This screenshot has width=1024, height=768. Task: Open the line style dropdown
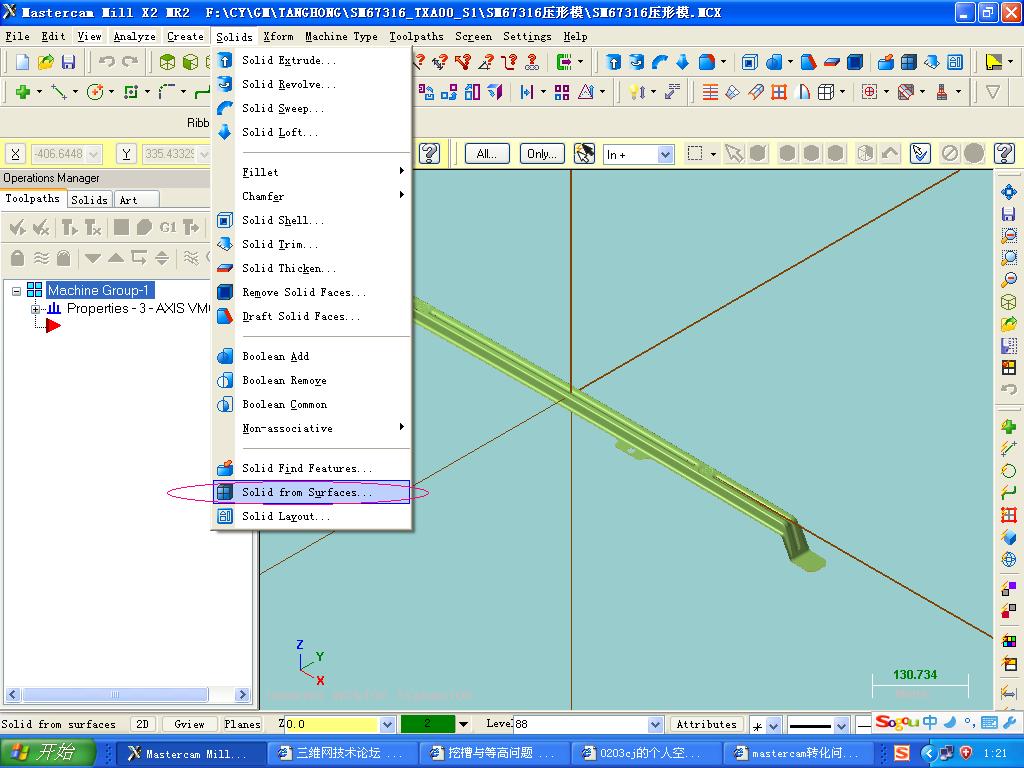click(842, 725)
